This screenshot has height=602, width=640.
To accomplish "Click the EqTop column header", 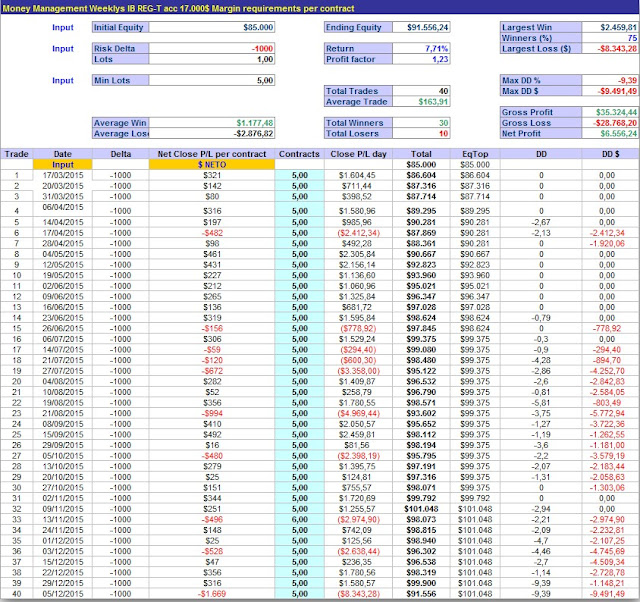I will click(475, 154).
